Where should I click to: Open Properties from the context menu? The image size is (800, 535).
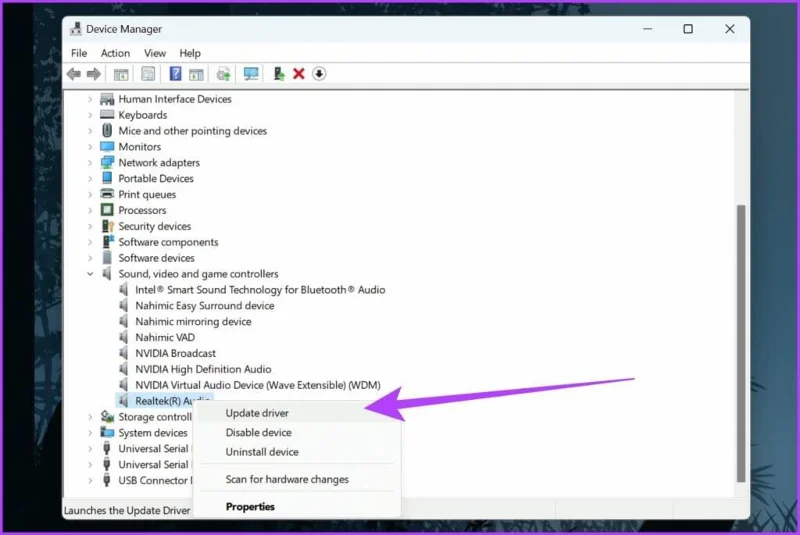[x=297, y=506]
